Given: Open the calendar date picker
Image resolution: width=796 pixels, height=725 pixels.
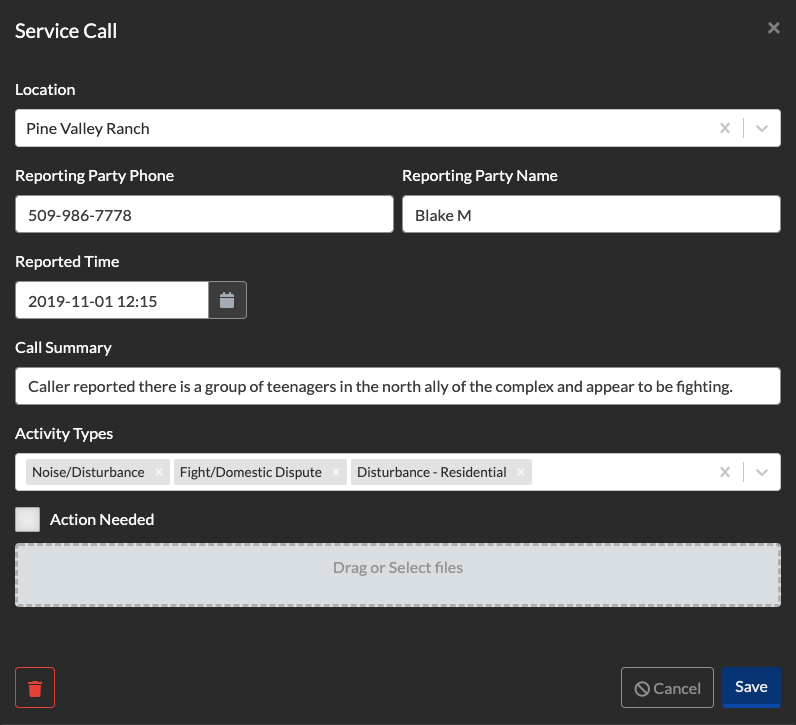Looking at the screenshot, I should pyautogui.click(x=227, y=301).
